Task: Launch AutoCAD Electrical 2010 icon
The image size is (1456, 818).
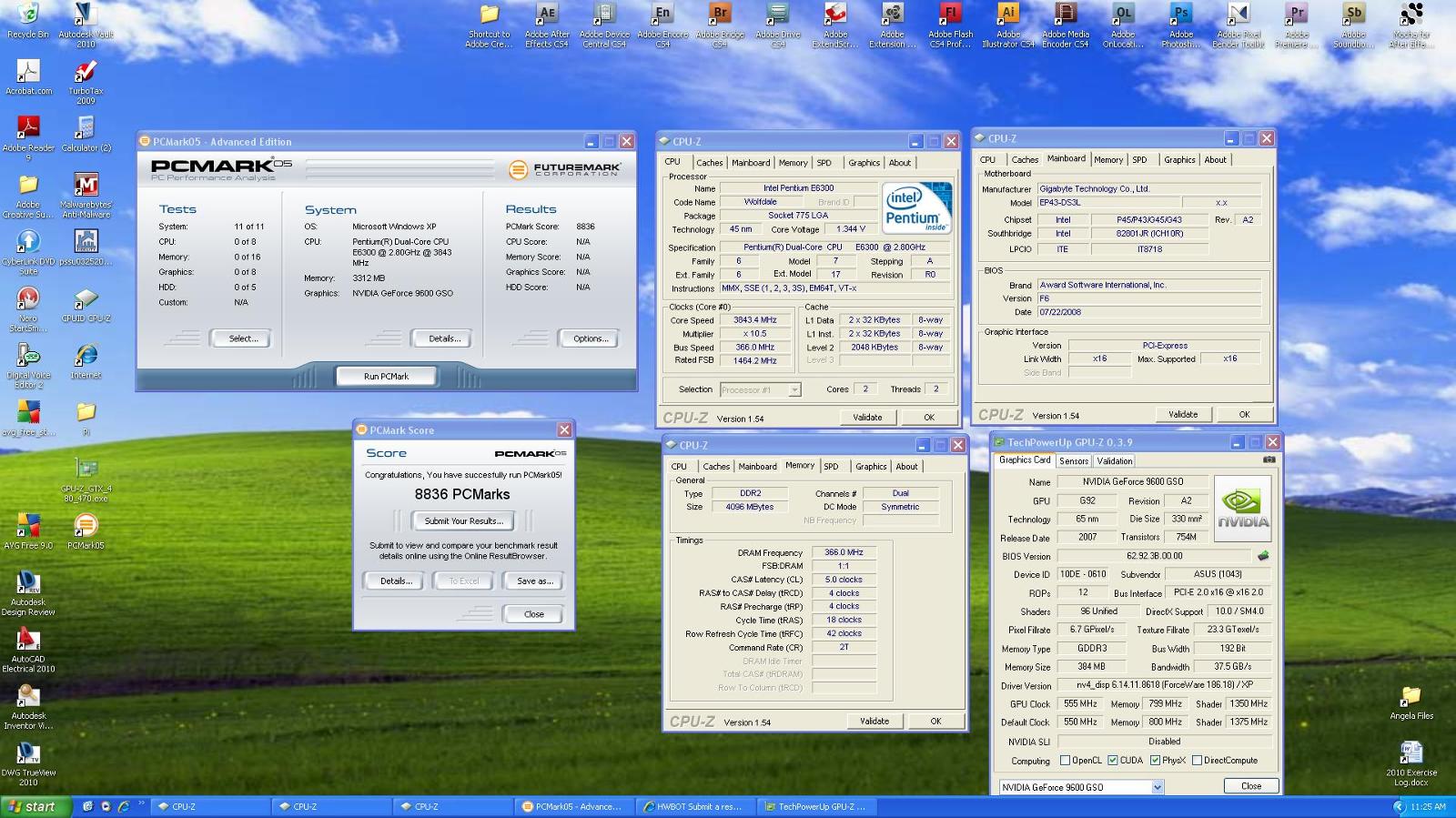Action: (28, 651)
